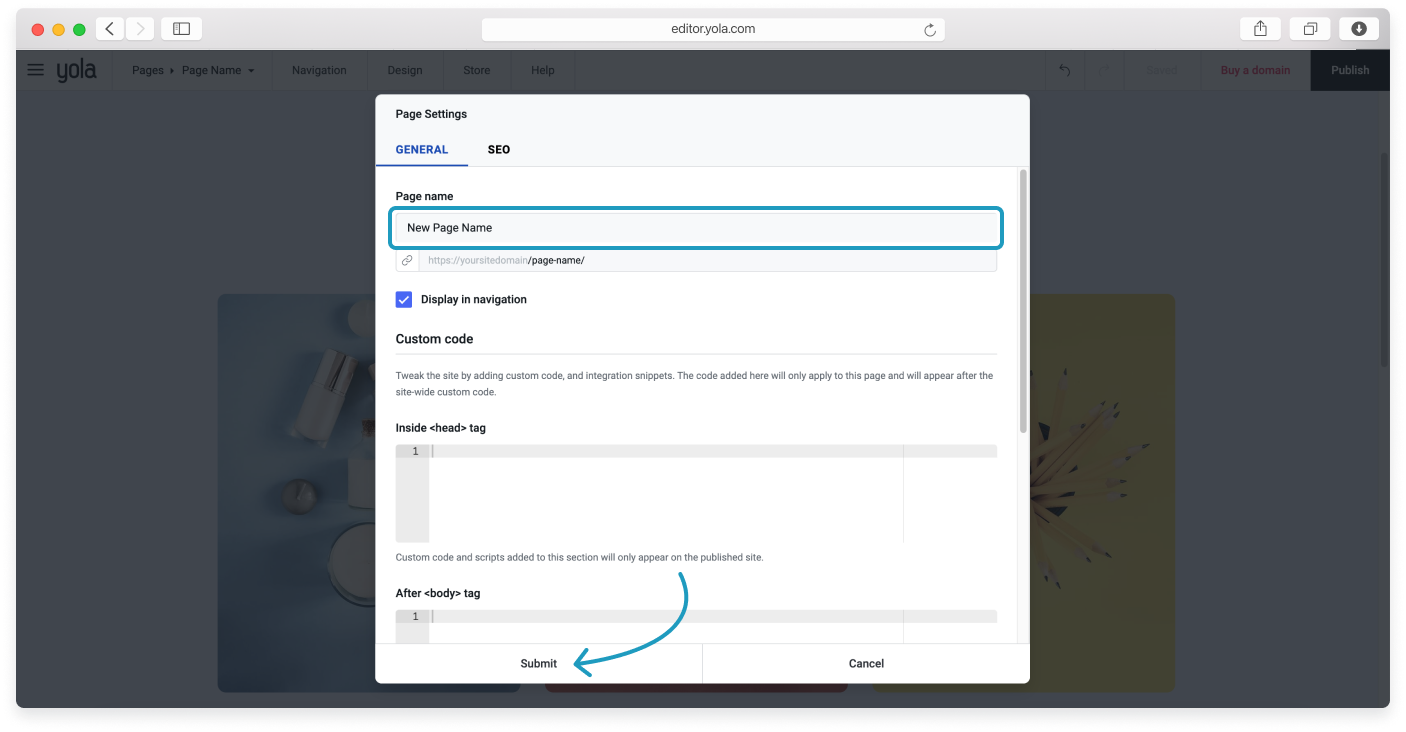Click the Yola logo
1406x732 pixels.
click(x=76, y=70)
